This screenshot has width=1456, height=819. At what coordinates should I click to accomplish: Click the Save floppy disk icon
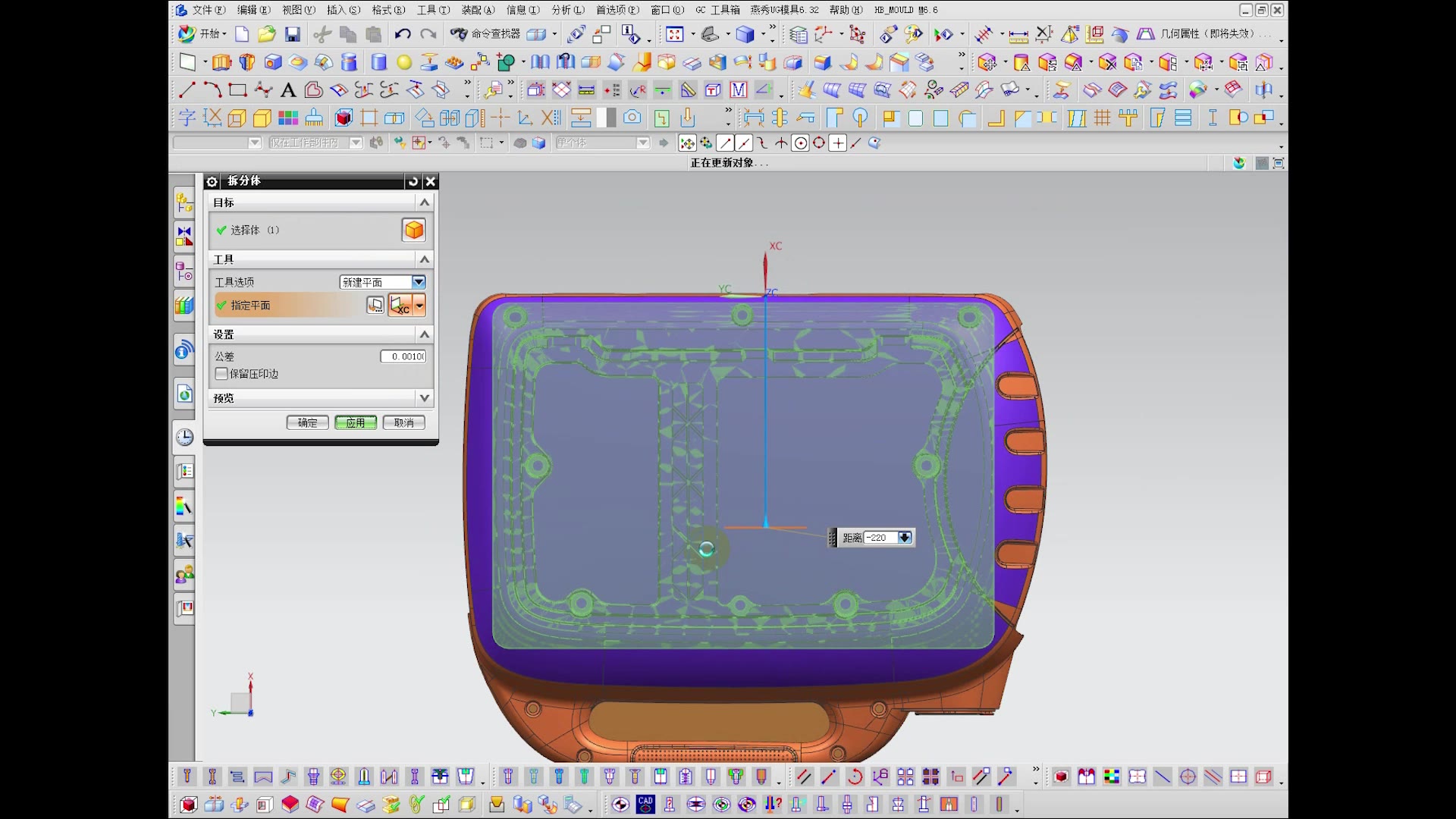[x=293, y=34]
